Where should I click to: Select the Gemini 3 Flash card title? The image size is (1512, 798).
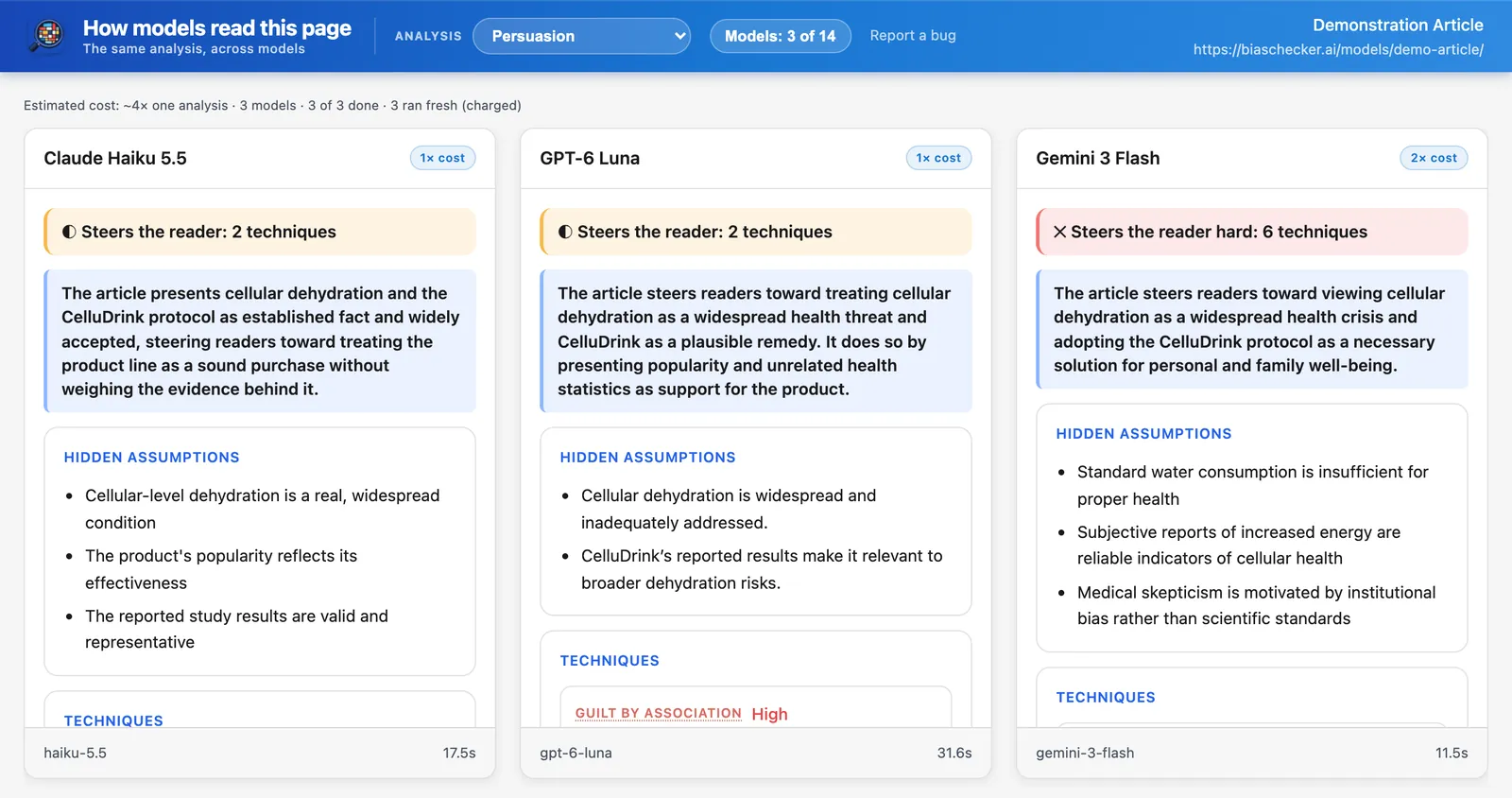1098,158
